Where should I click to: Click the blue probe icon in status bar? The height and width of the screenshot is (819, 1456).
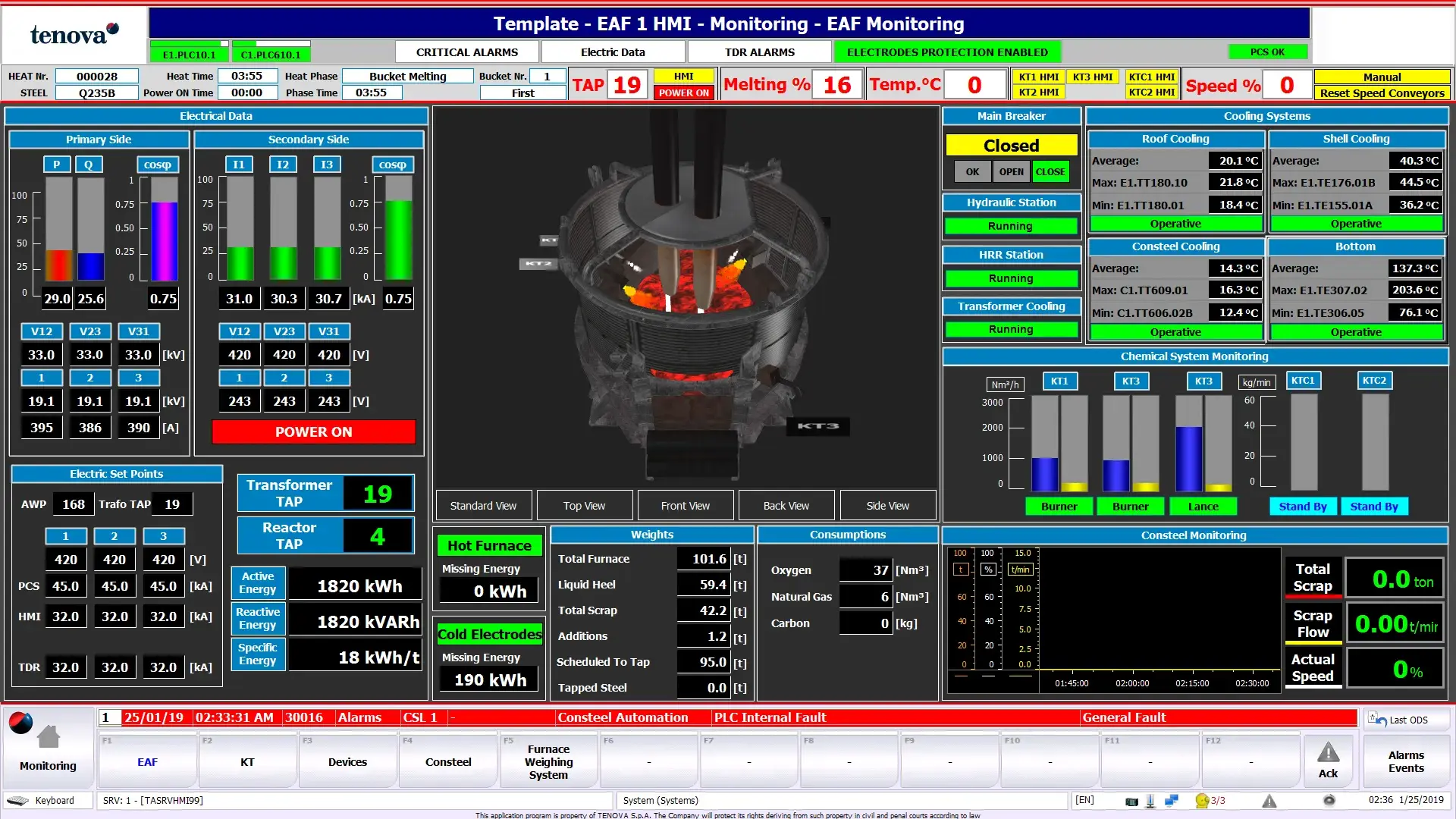pyautogui.click(x=1150, y=800)
